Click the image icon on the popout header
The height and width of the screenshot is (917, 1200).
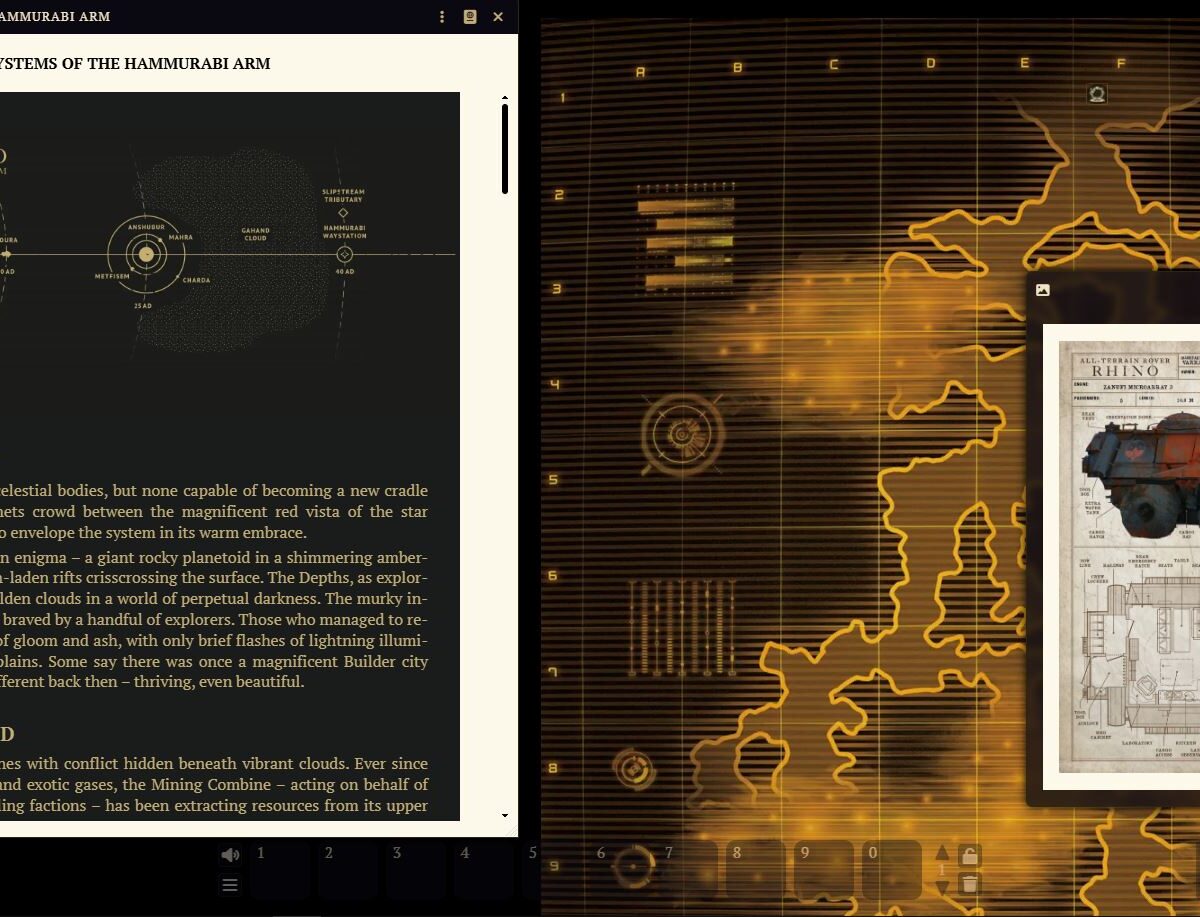[x=1043, y=290]
